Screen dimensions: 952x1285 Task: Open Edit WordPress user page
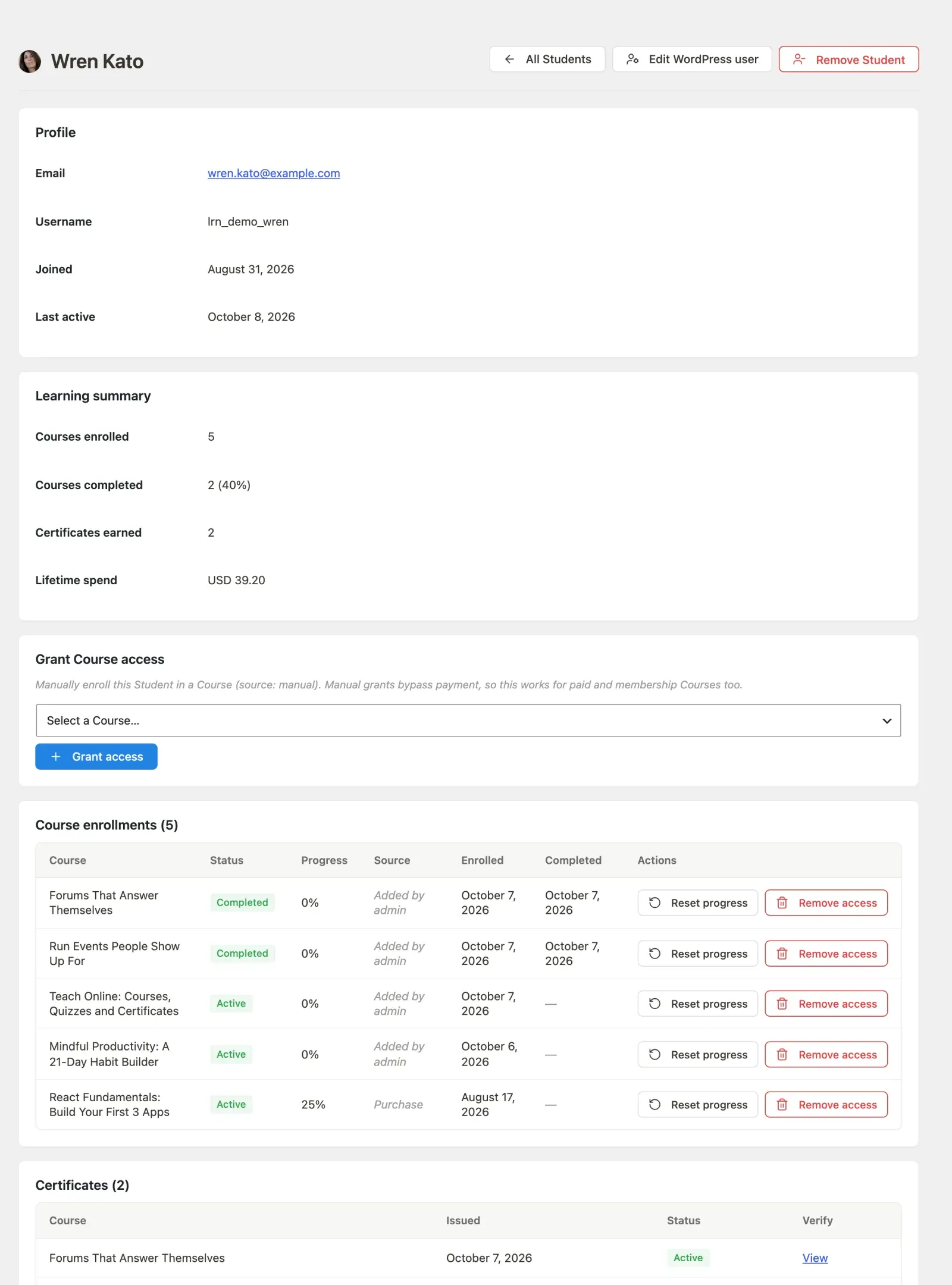click(692, 59)
